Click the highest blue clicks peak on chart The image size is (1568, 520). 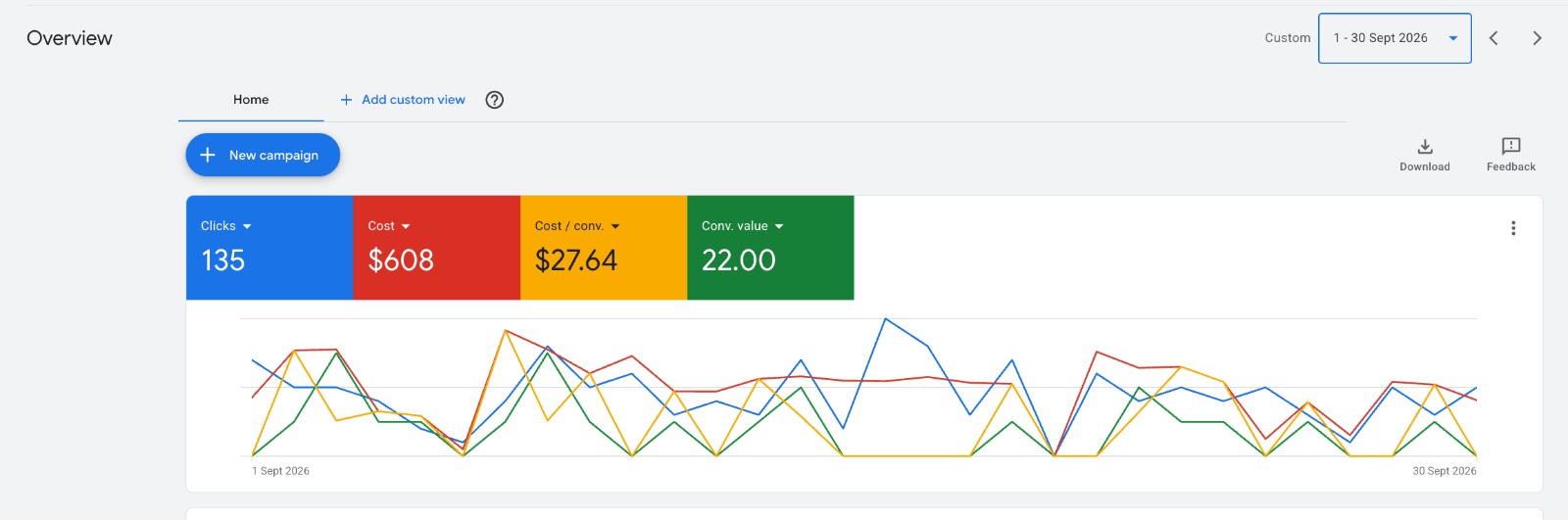coord(886,318)
